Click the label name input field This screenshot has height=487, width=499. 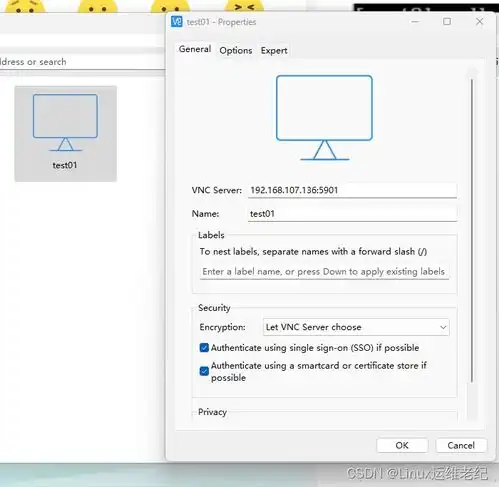point(324,272)
